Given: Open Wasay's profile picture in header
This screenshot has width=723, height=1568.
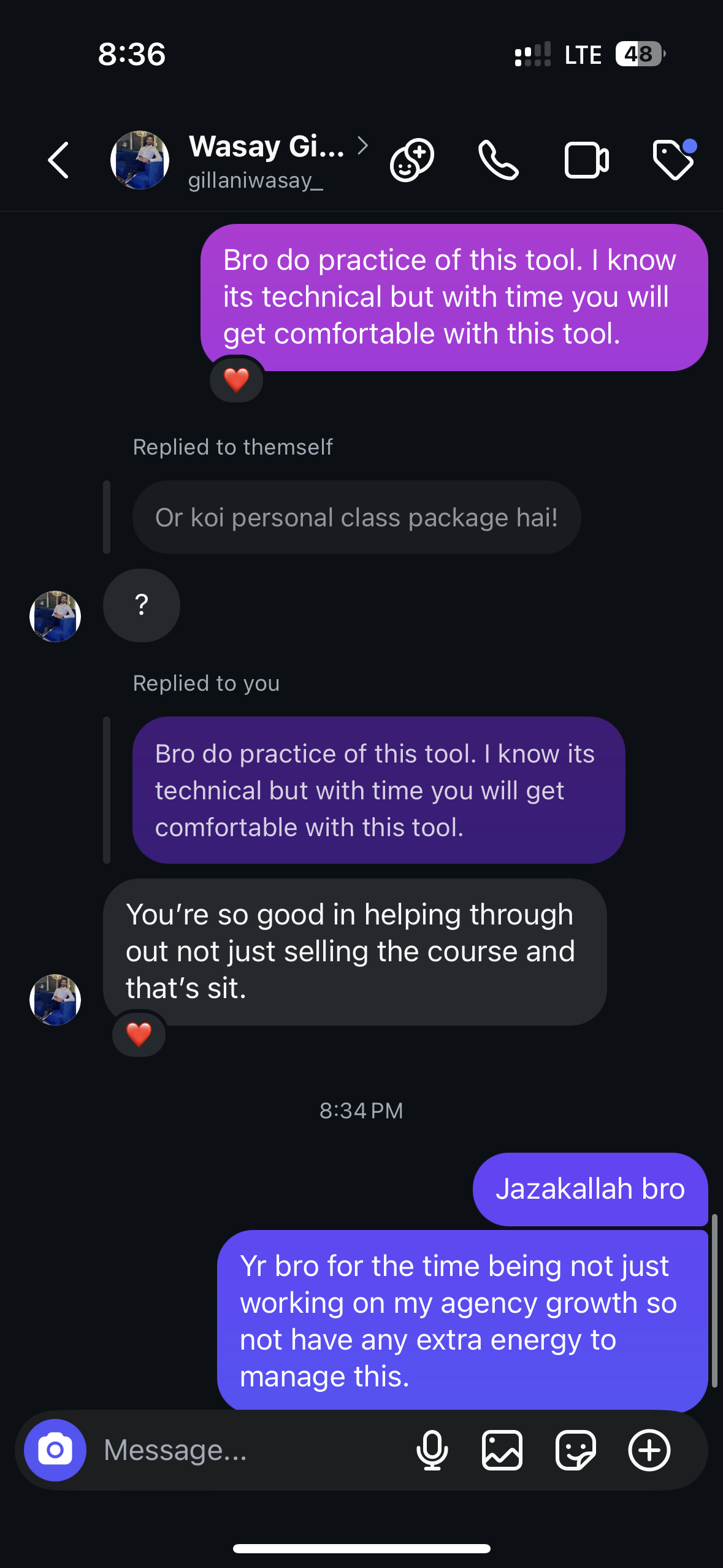Looking at the screenshot, I should coord(140,160).
